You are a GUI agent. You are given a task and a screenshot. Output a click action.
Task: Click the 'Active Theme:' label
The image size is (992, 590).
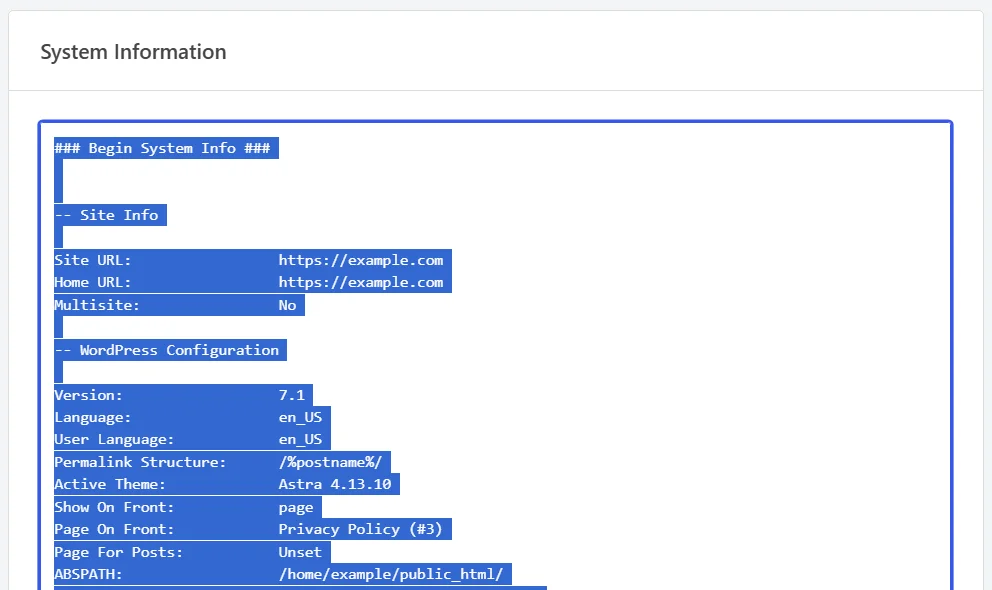(x=110, y=484)
